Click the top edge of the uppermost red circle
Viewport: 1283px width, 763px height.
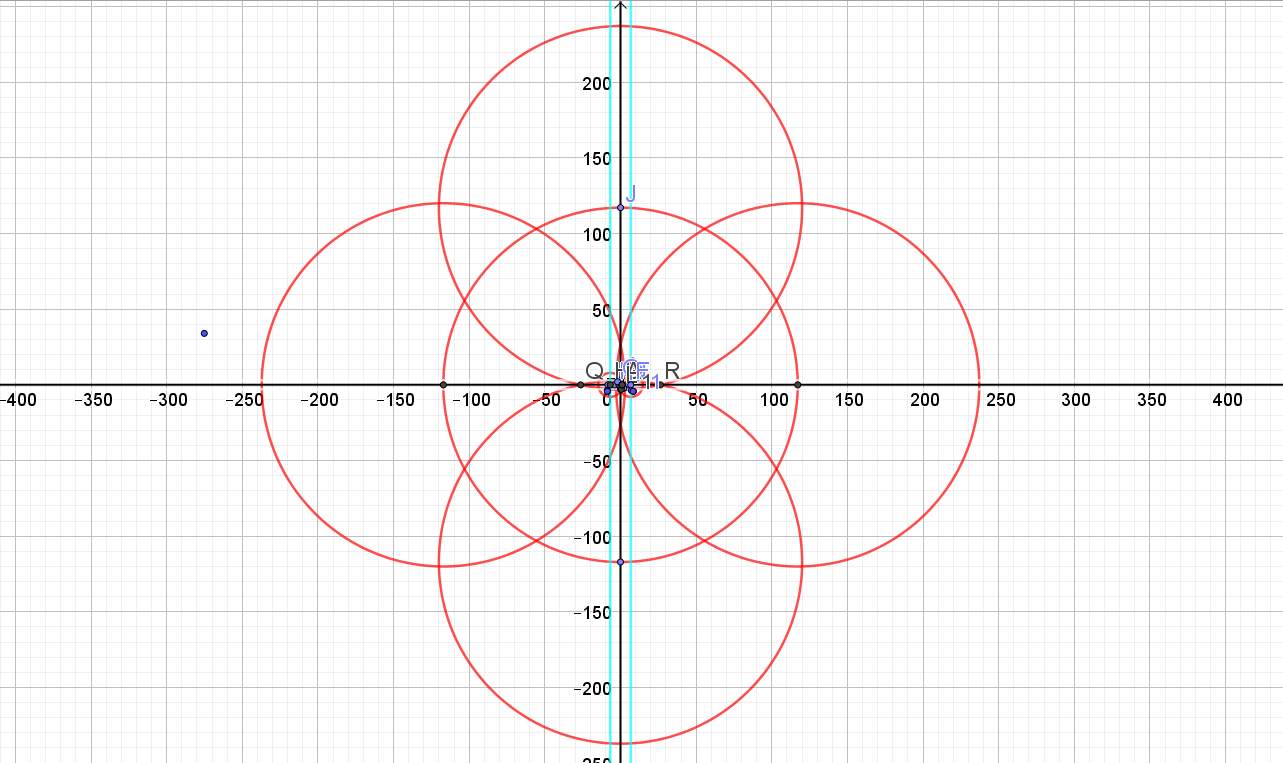coord(620,26)
